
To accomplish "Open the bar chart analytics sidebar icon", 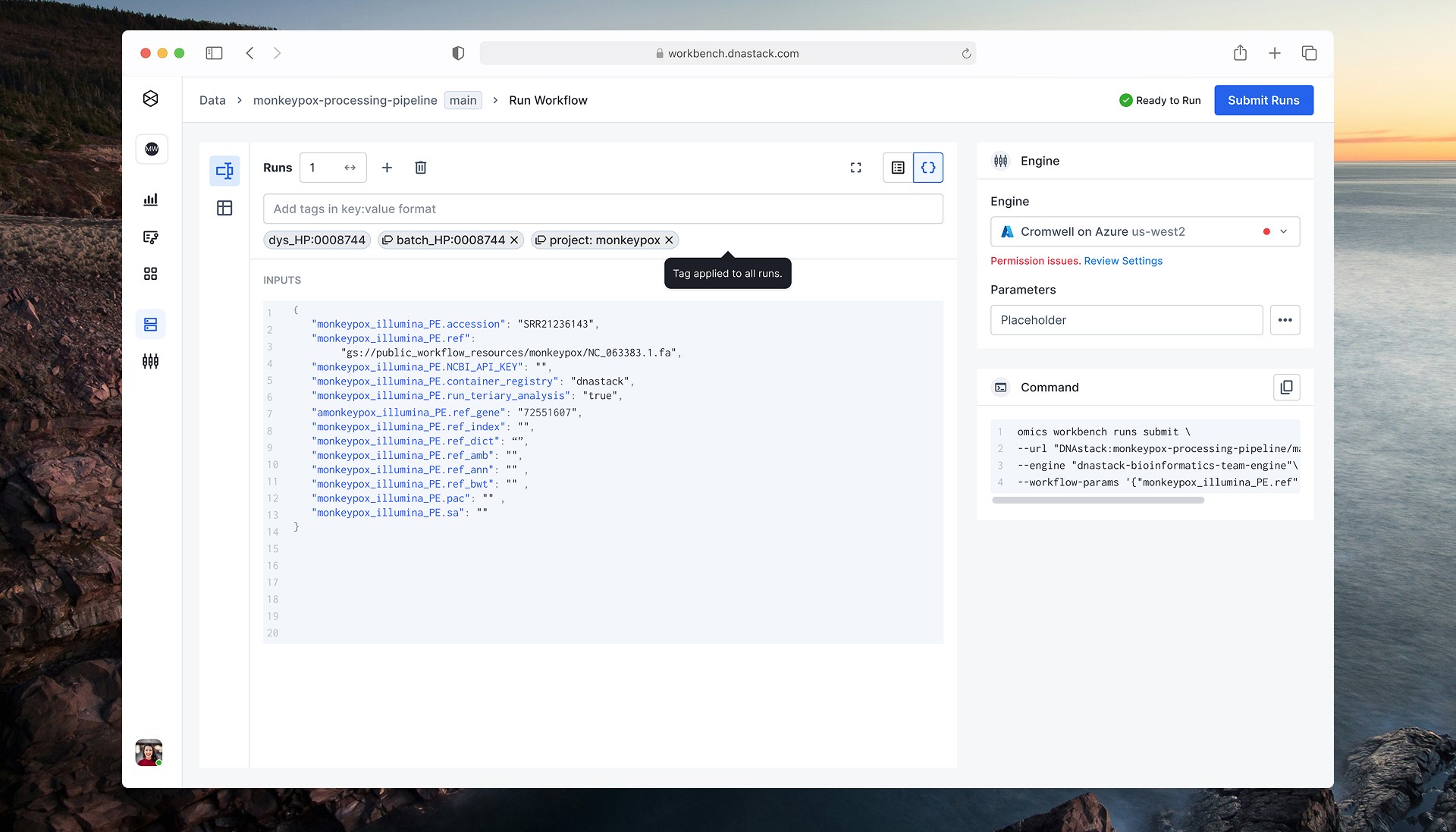I will 150,199.
